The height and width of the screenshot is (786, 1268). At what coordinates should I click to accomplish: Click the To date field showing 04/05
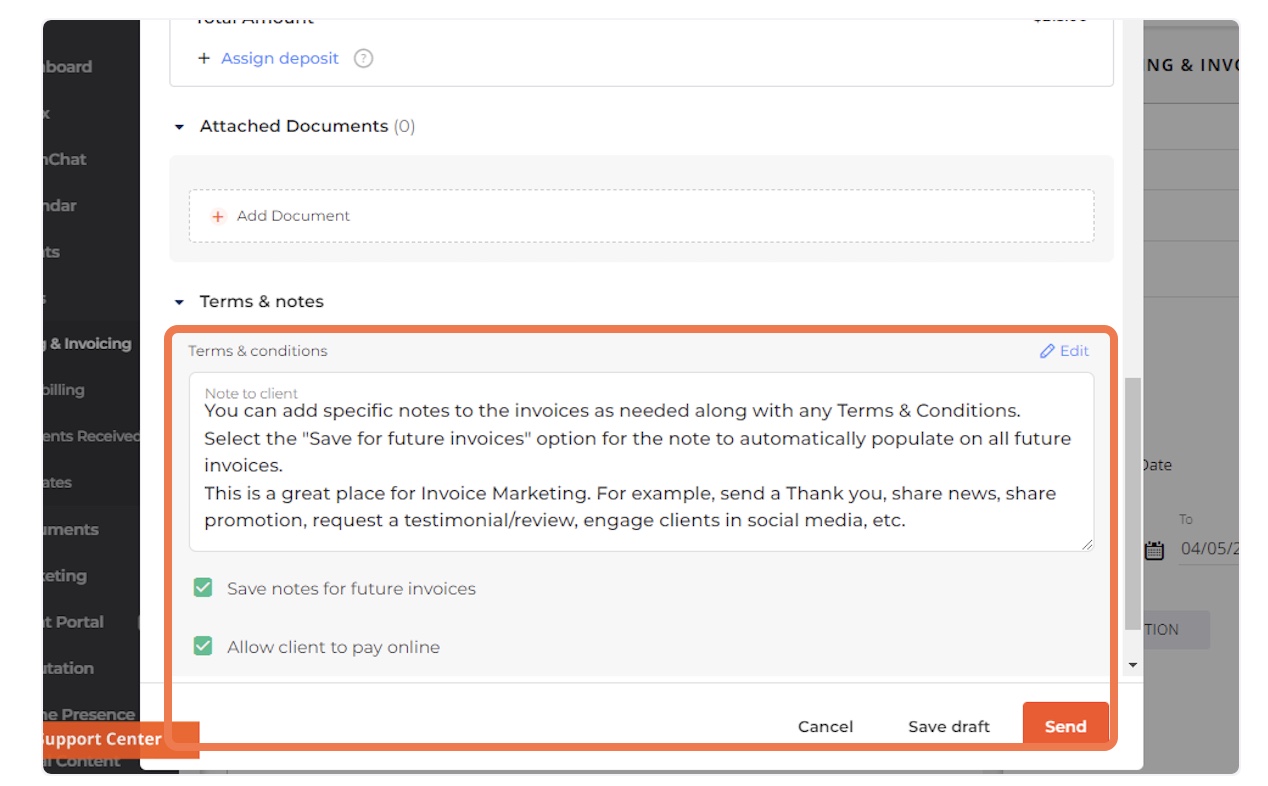coord(1209,549)
